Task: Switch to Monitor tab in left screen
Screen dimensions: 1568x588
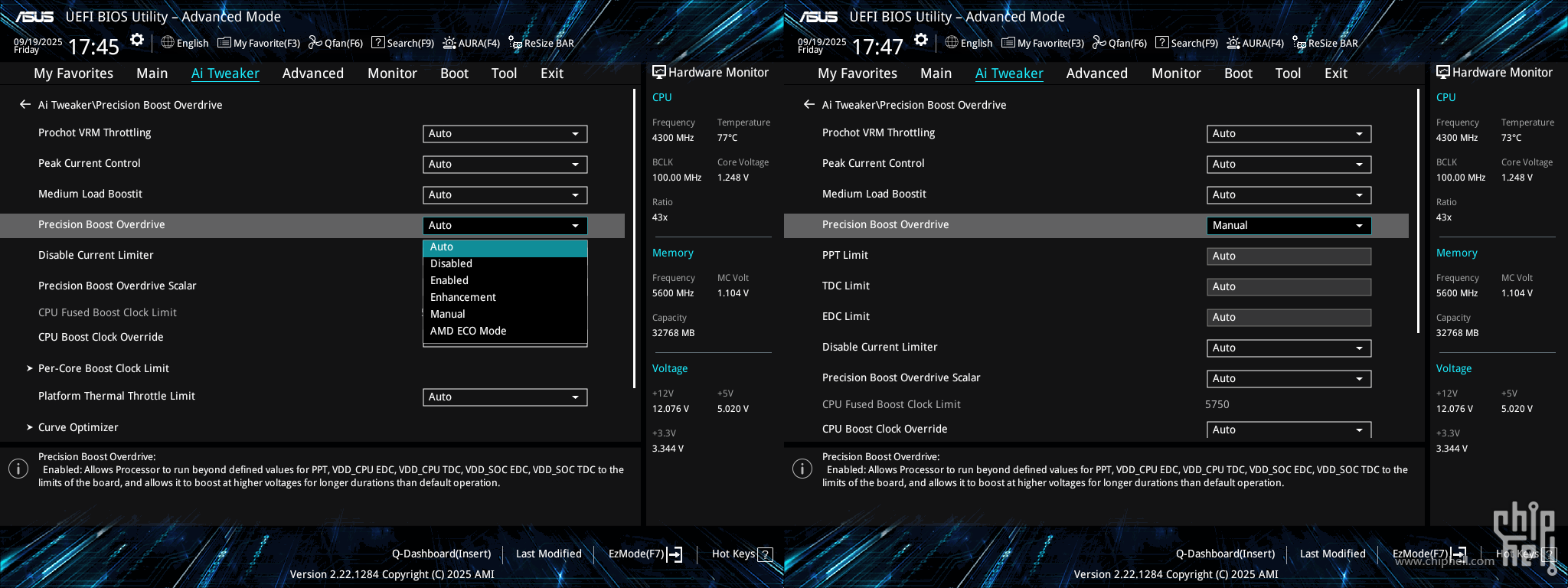Action: [392, 73]
